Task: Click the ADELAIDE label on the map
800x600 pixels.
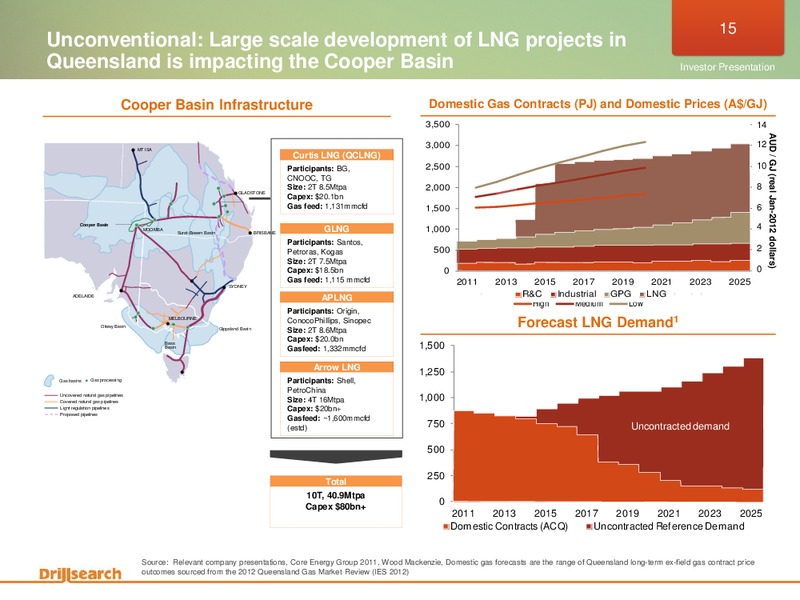Action: (x=83, y=296)
